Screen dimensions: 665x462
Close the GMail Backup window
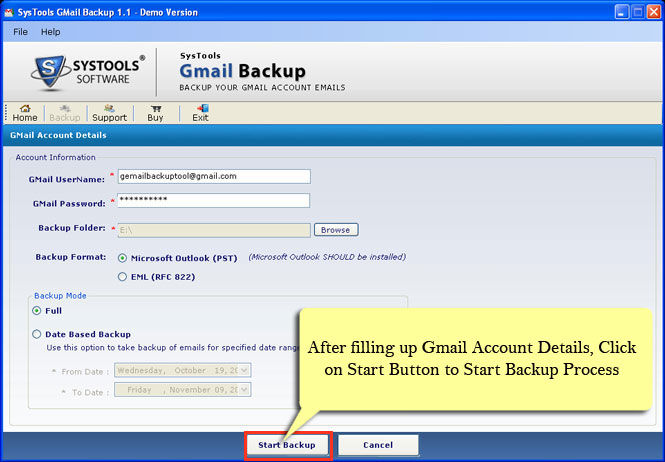tap(654, 12)
